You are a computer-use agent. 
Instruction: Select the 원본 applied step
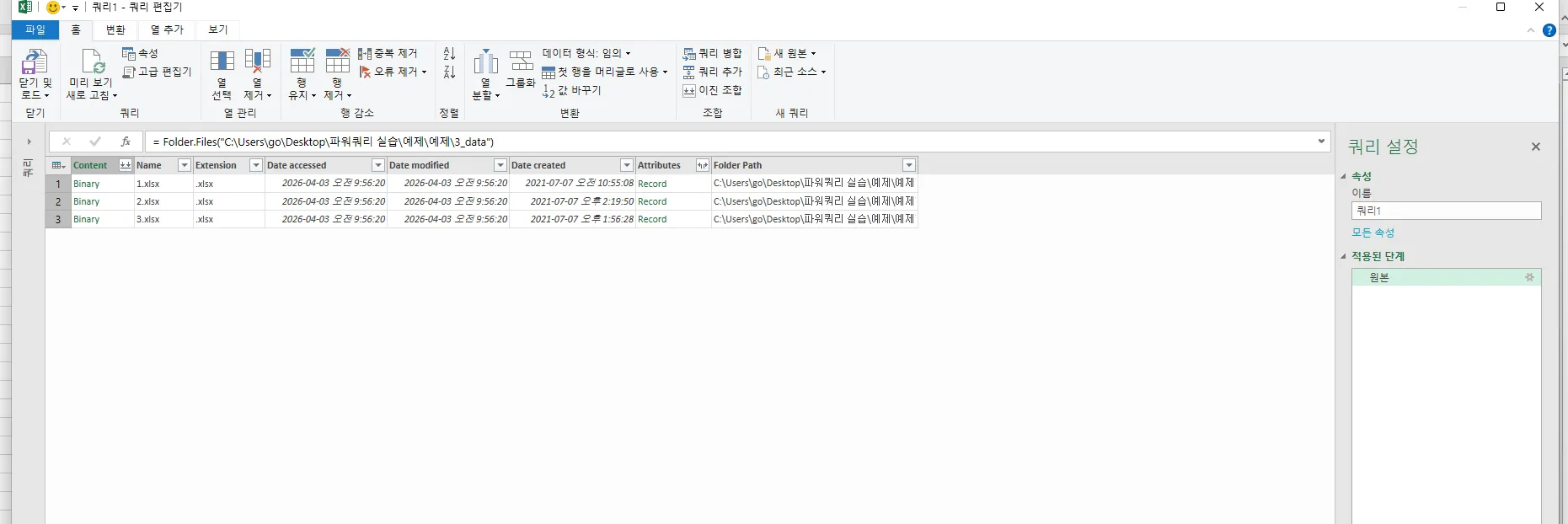[x=1446, y=277]
